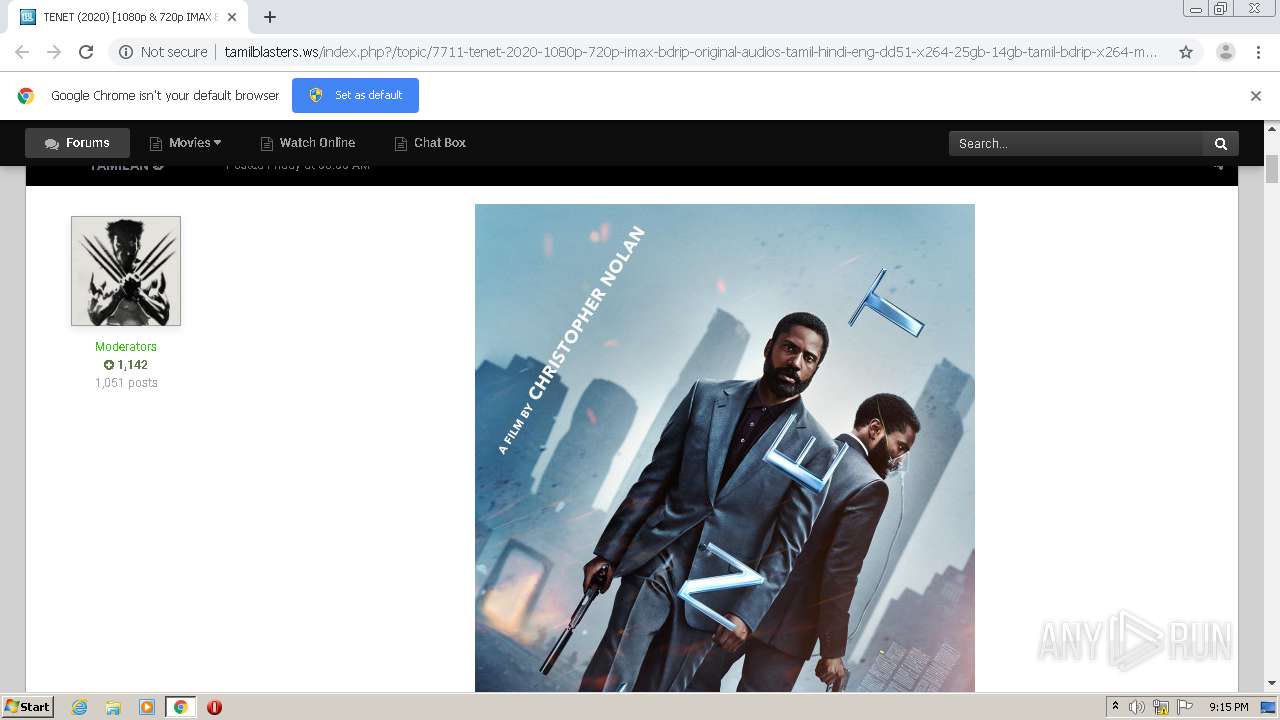Open the Forums menu item
Viewport: 1280px width, 720px height.
coord(77,143)
